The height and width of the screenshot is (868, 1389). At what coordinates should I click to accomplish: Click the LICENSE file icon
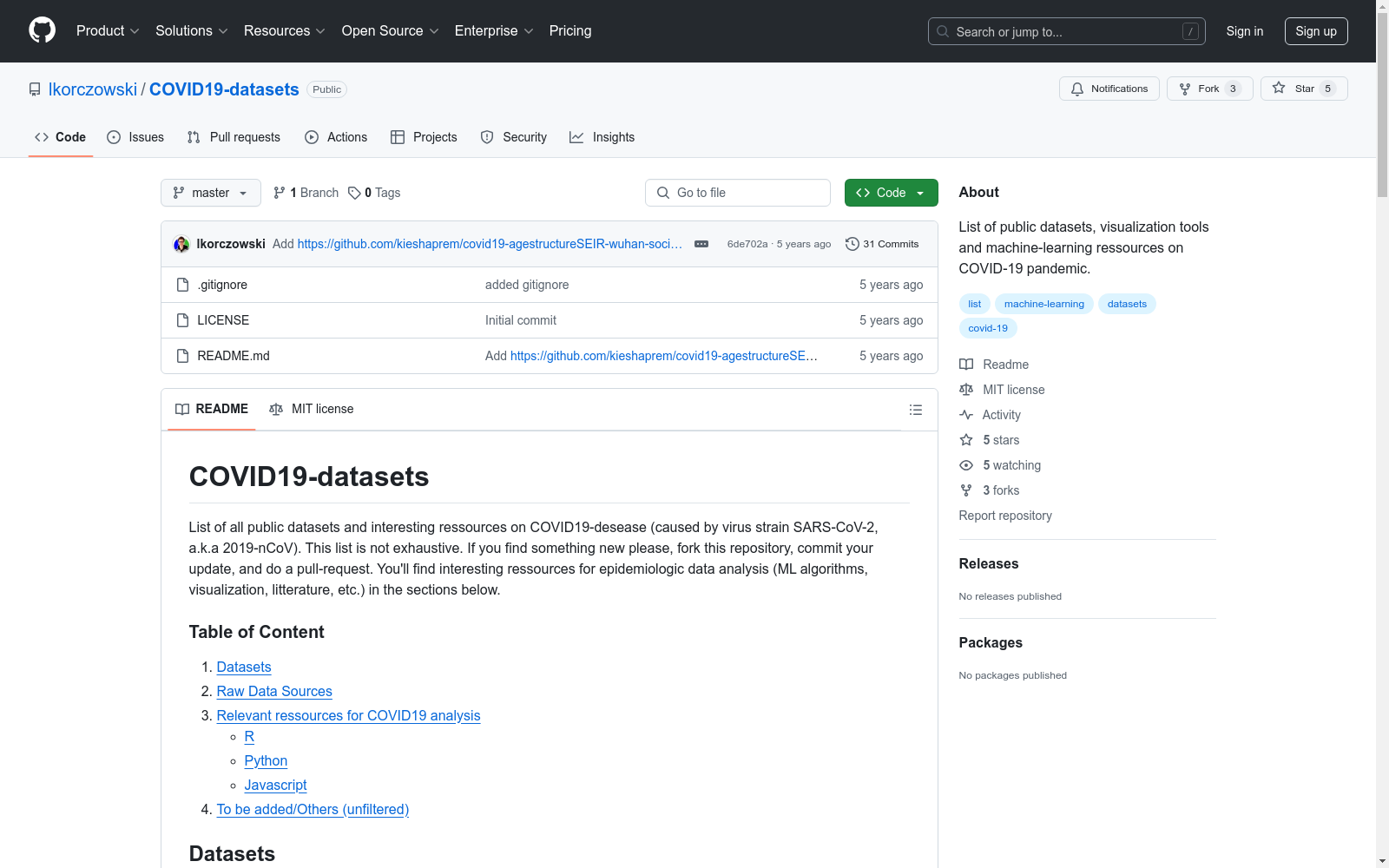pos(182,320)
